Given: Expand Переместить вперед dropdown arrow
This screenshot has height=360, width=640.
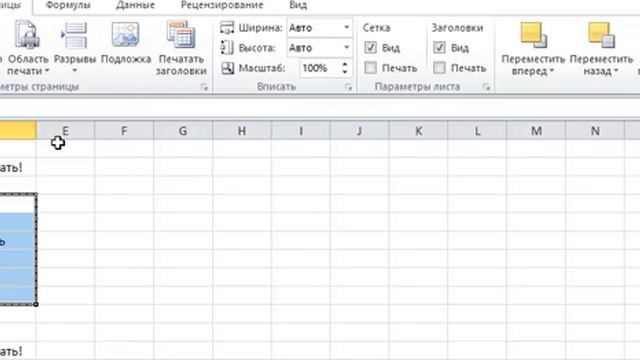Looking at the screenshot, I should click(x=551, y=71).
